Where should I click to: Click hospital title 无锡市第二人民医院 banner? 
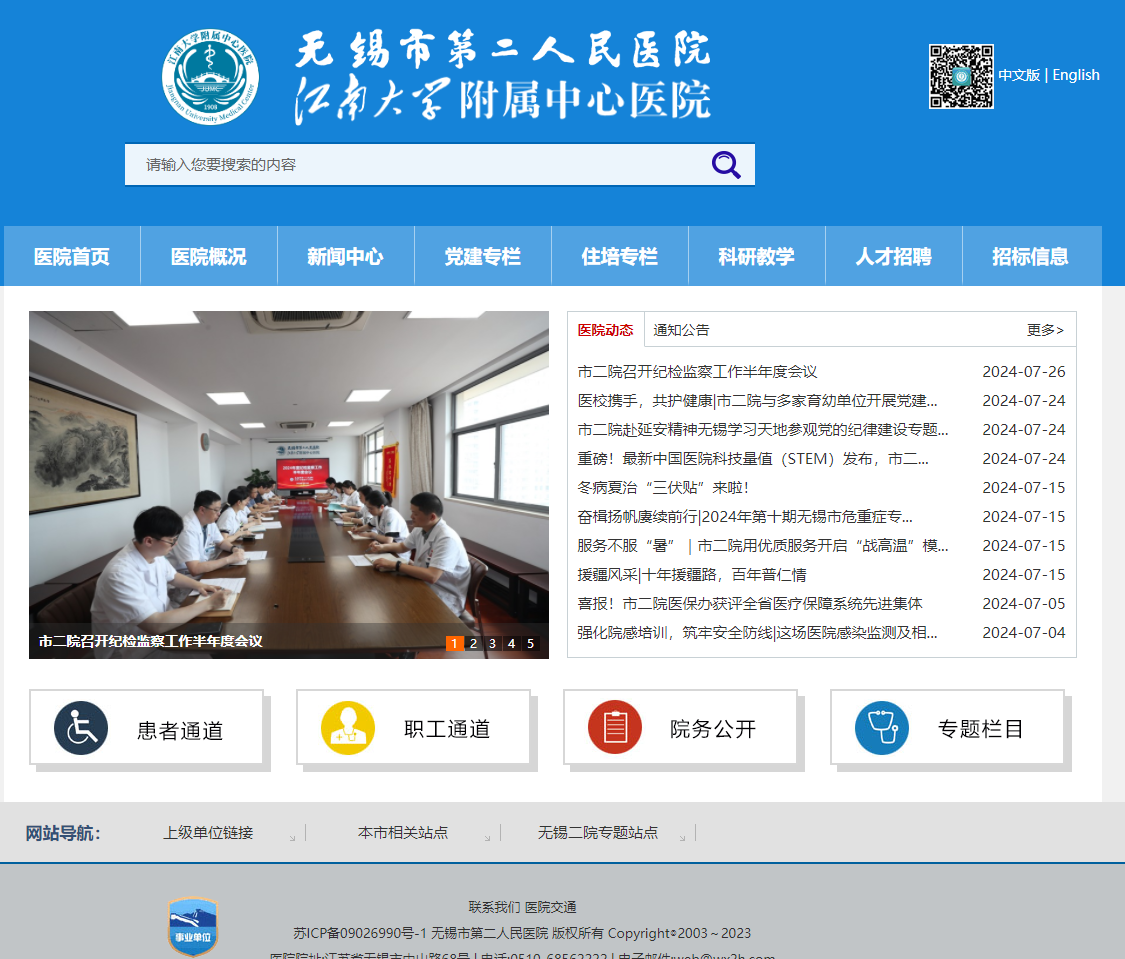pyautogui.click(x=502, y=49)
